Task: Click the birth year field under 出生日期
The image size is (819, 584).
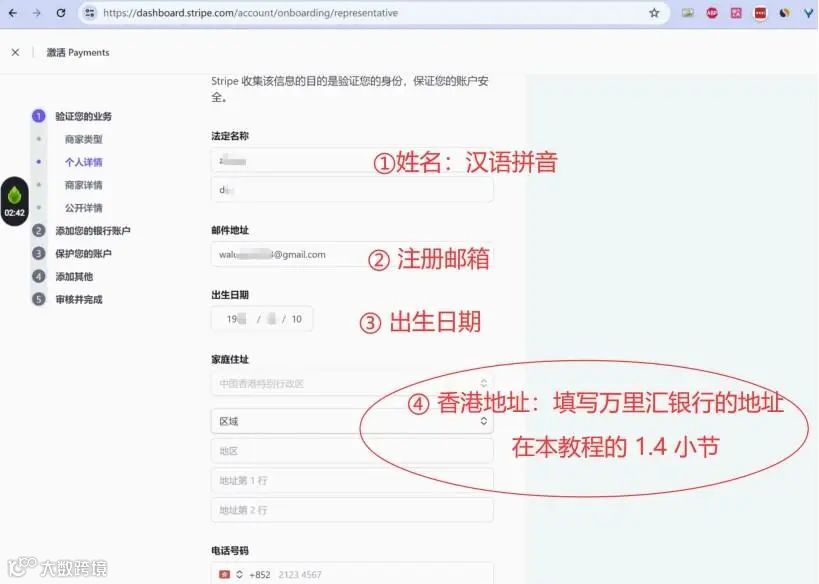Action: pyautogui.click(x=235, y=318)
